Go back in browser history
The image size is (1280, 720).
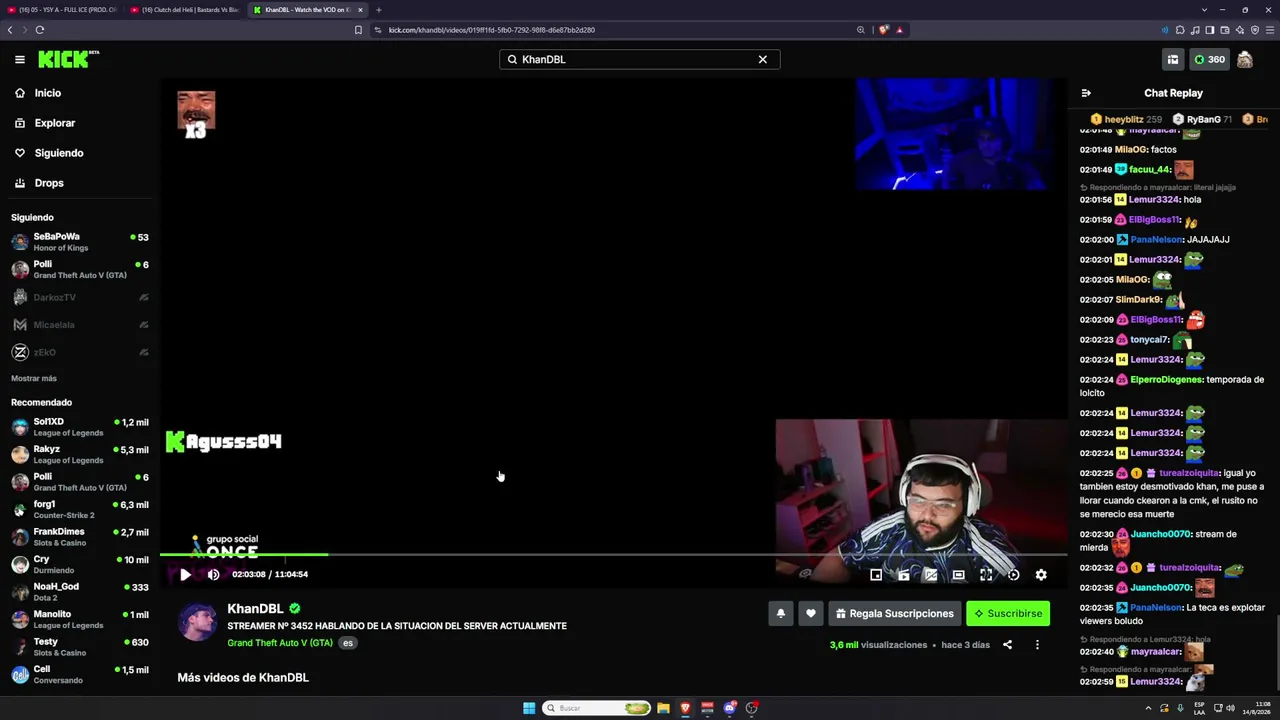tap(10, 30)
